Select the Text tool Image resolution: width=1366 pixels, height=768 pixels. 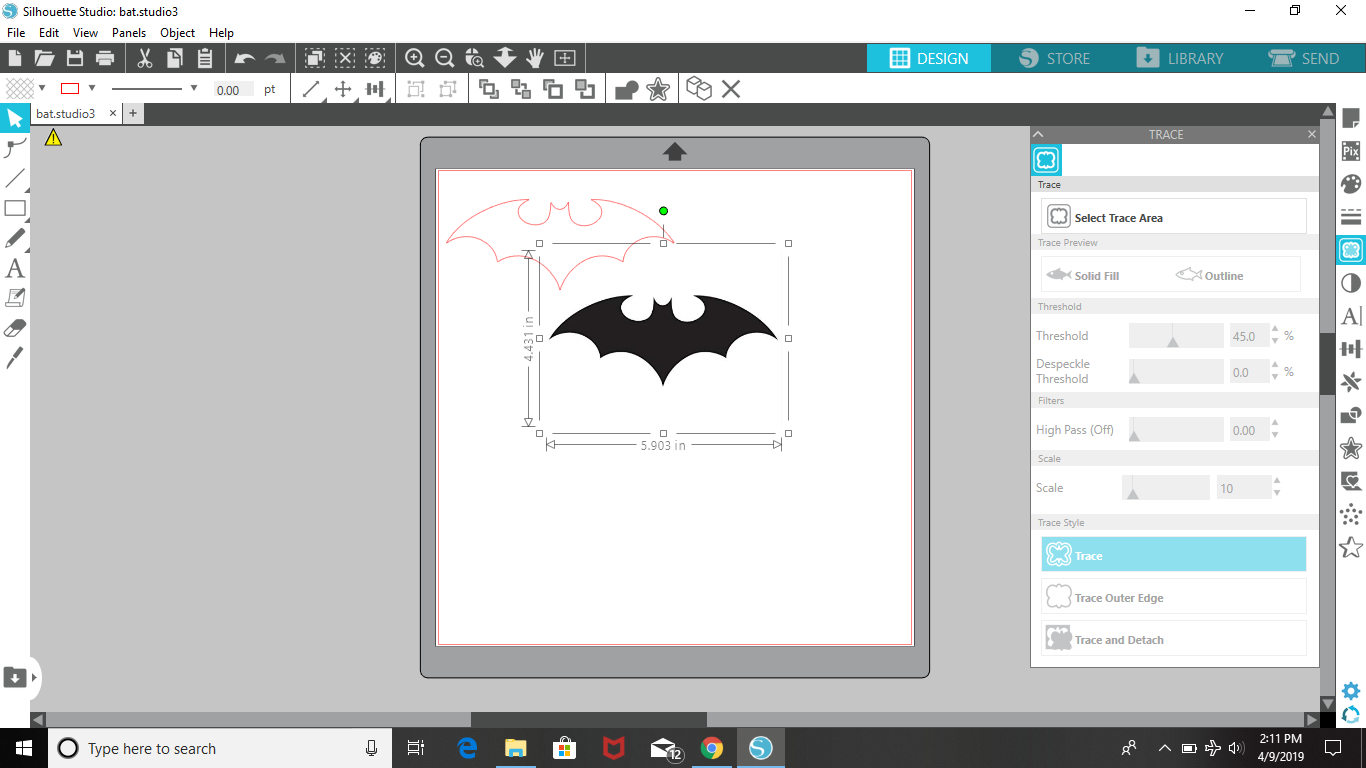pos(15,268)
